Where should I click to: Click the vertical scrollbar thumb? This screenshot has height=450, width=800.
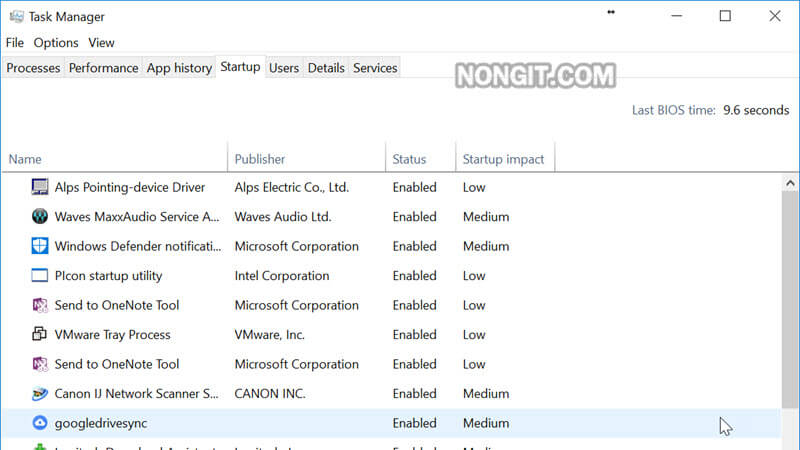790,300
